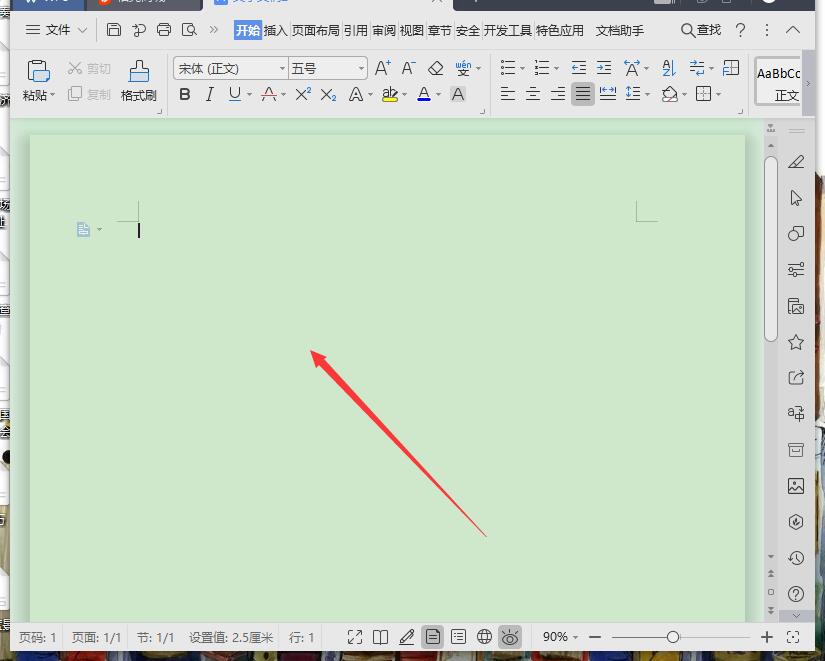Click the Paste (粘贴) clipboard icon

click(x=38, y=72)
